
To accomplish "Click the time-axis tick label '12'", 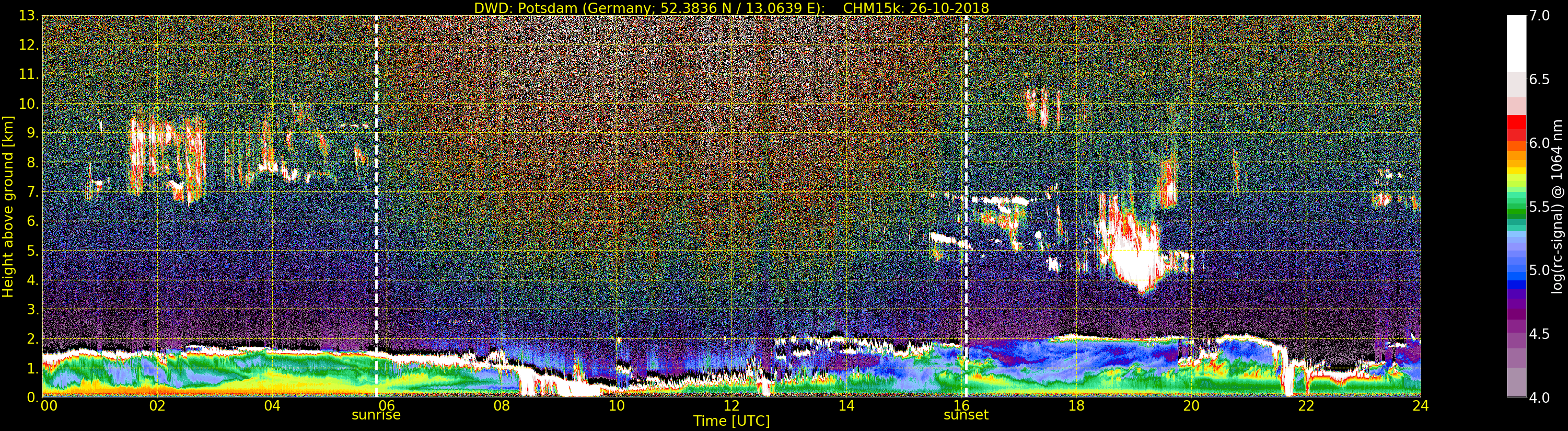I will pyautogui.click(x=731, y=406).
